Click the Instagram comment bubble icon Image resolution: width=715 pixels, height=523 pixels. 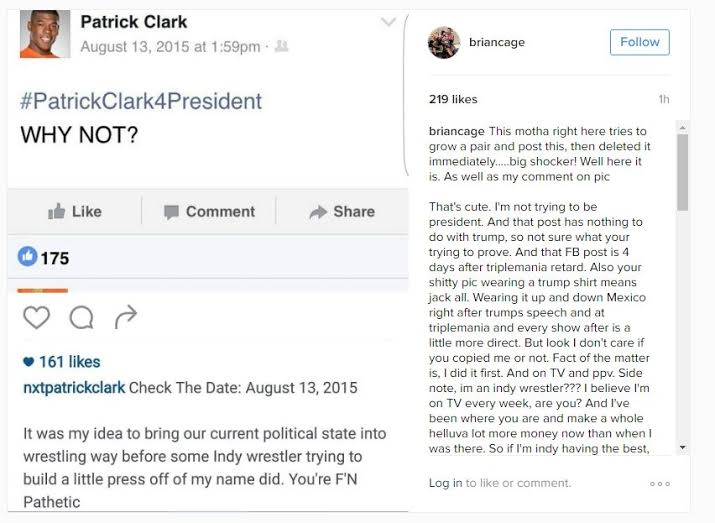pyautogui.click(x=82, y=317)
